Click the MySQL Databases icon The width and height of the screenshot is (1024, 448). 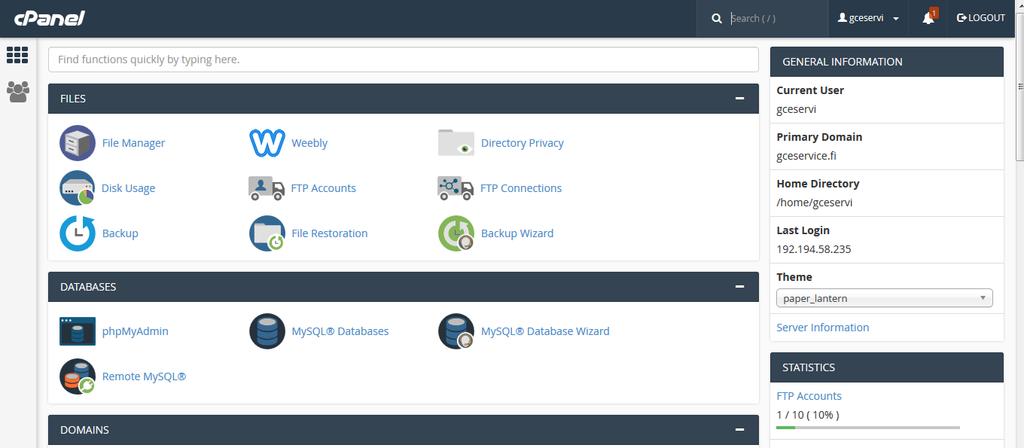(x=266, y=331)
